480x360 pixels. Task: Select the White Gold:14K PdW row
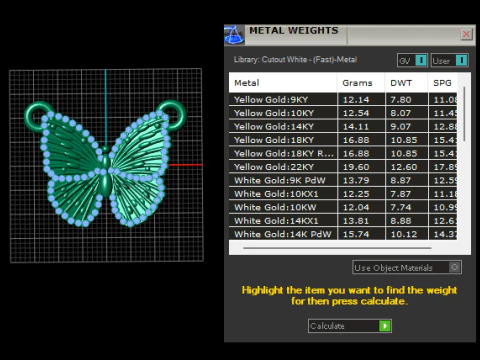coord(343,234)
